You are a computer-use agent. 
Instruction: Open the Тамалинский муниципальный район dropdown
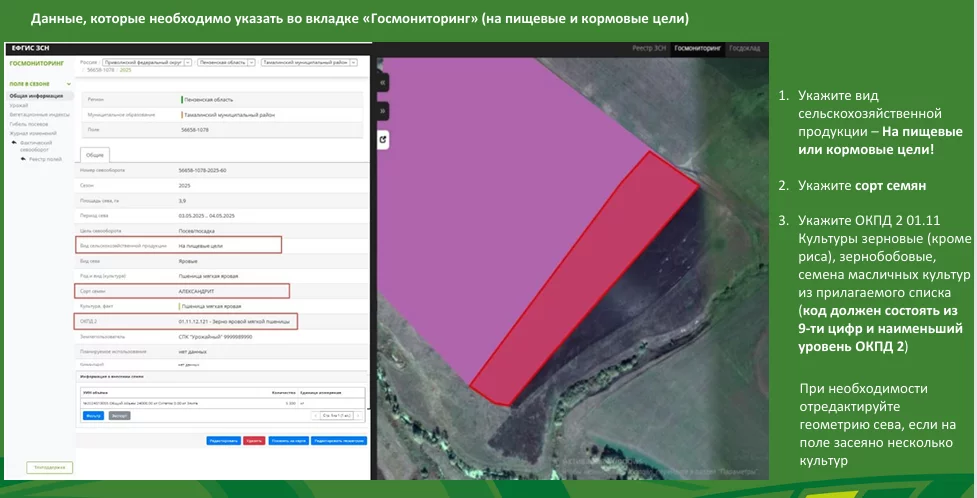pyautogui.click(x=308, y=62)
